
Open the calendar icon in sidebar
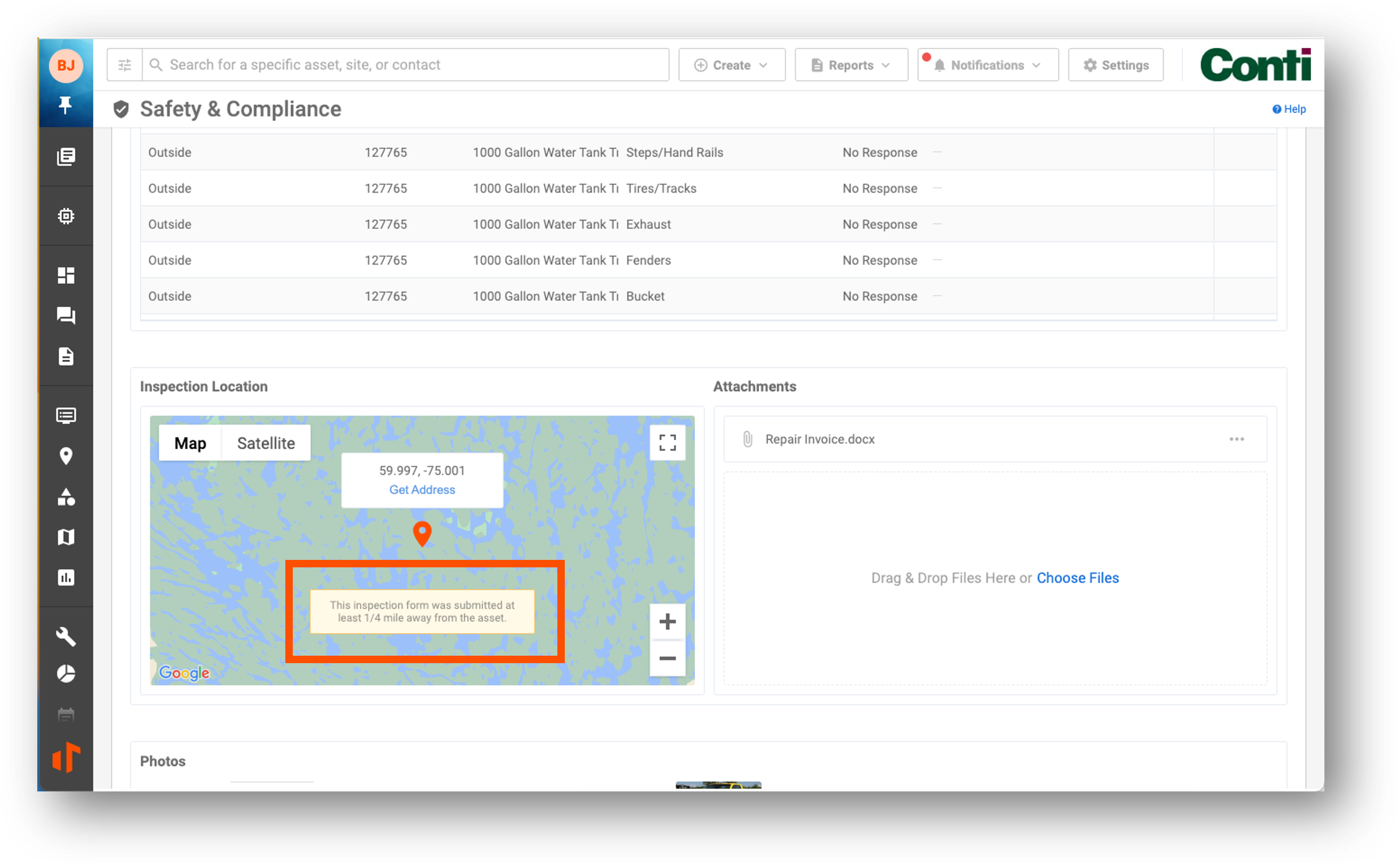click(x=66, y=715)
